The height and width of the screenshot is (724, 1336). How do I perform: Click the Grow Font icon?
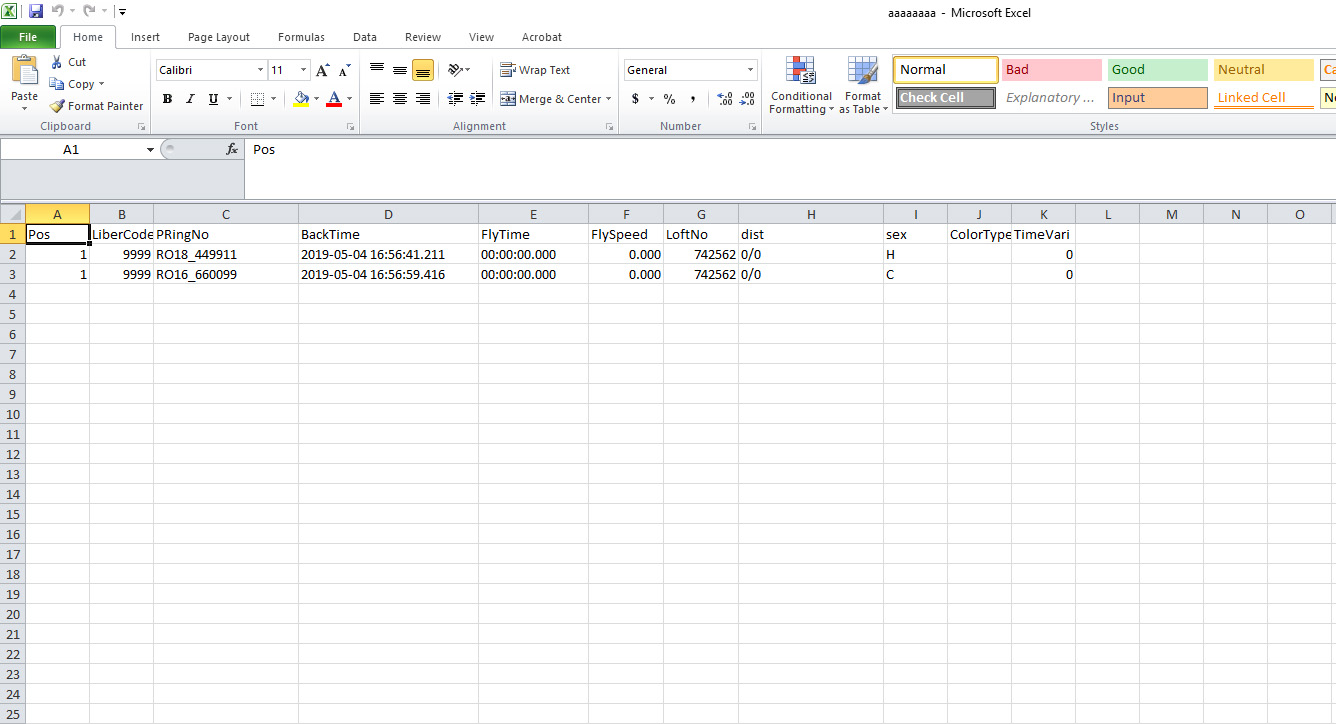322,70
